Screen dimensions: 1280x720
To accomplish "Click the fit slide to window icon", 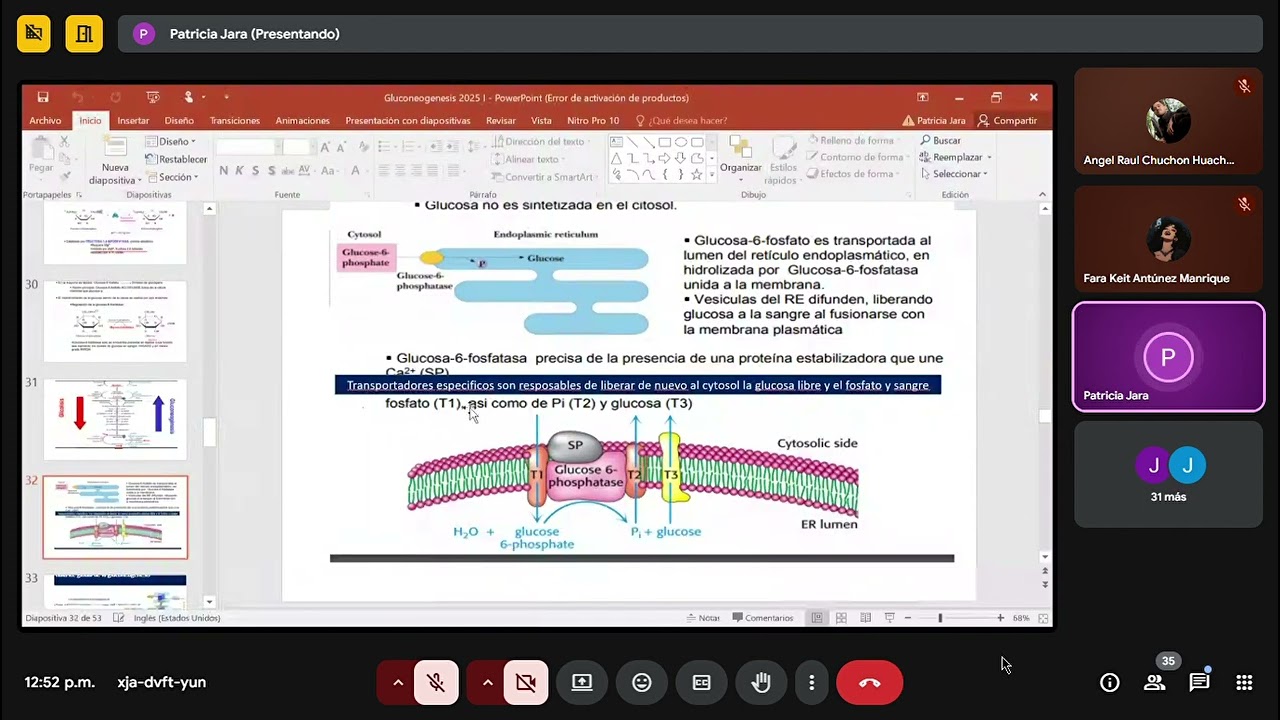I will 1044,618.
